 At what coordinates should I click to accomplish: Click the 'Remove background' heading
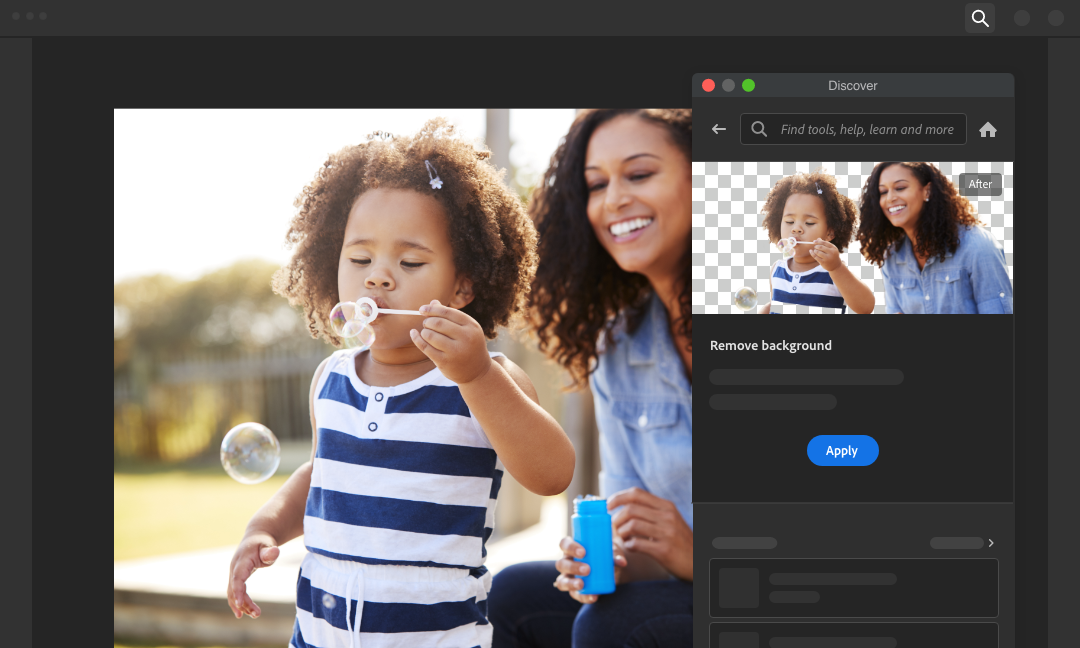point(771,345)
